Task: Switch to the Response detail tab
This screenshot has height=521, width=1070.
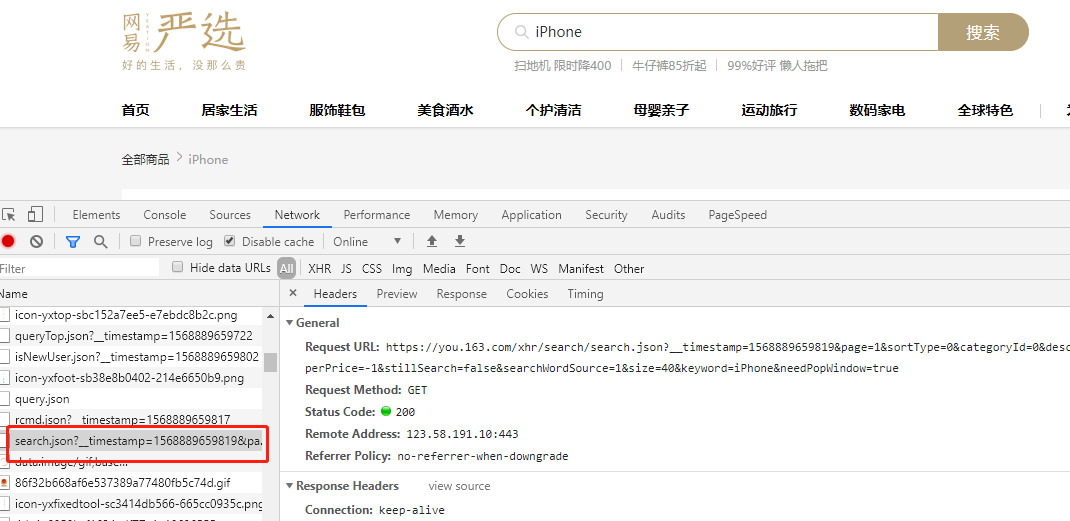Action: [462, 294]
